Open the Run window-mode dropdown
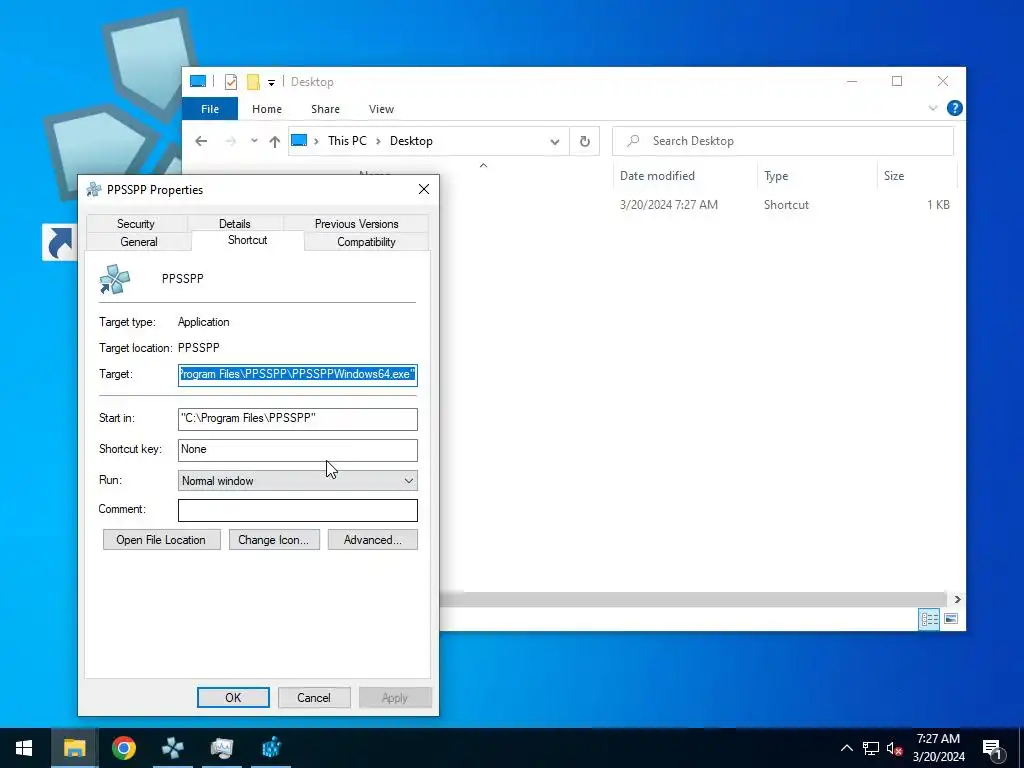Screen dimensions: 1024x768 click(298, 481)
